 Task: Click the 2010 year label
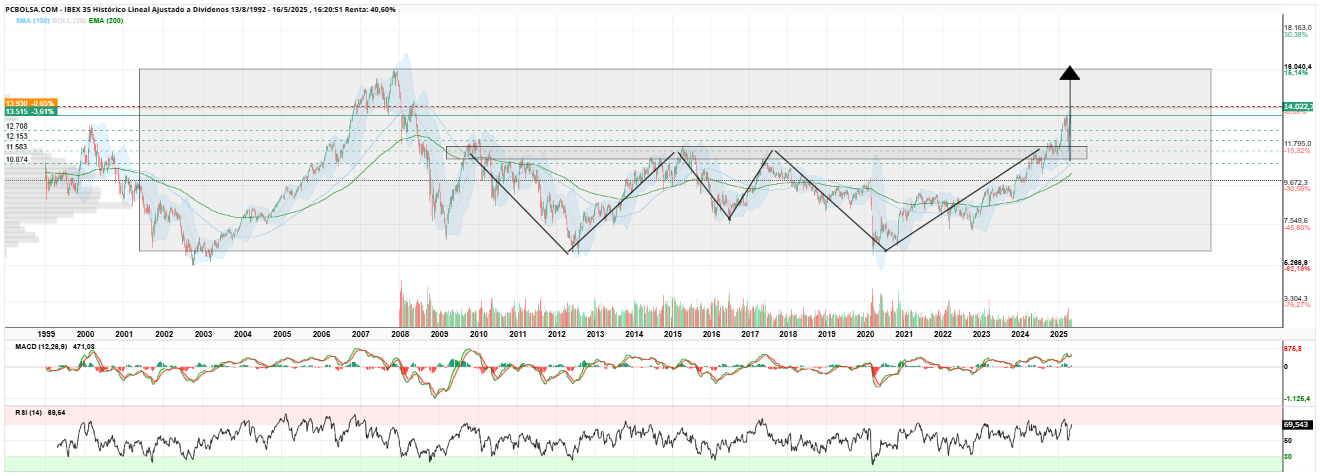[478, 333]
